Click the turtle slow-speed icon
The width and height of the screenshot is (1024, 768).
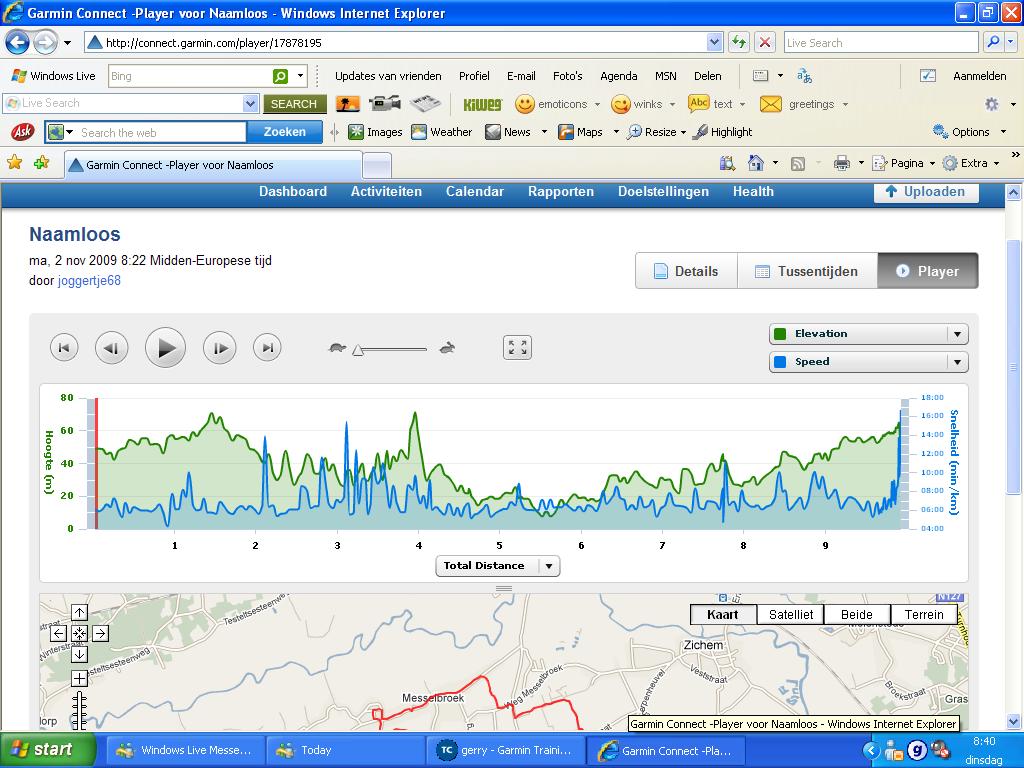(337, 348)
